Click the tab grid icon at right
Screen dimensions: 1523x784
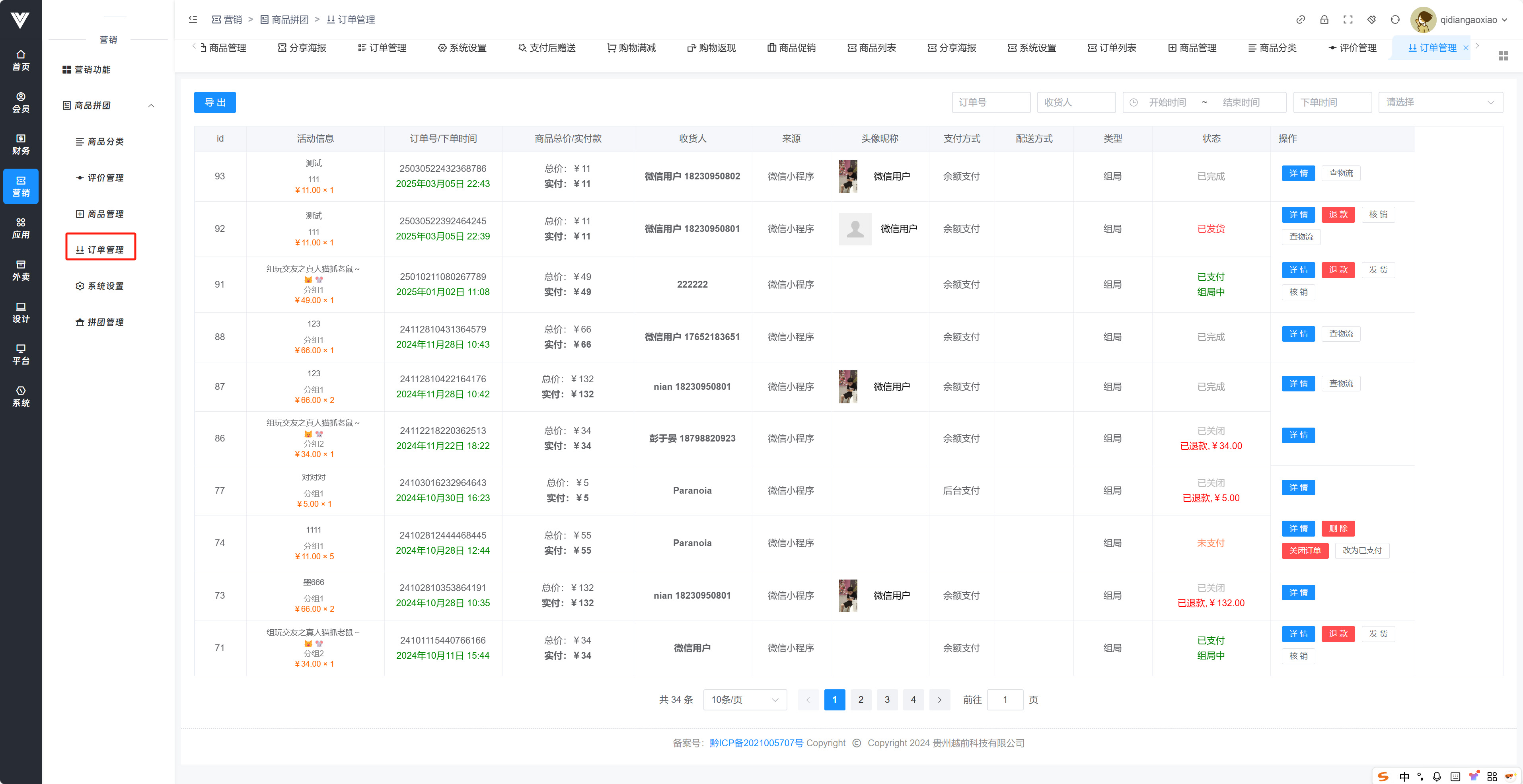[1503, 56]
